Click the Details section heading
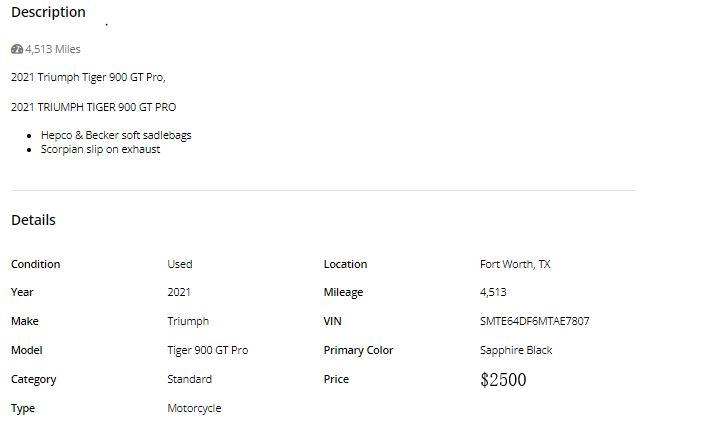The height and width of the screenshot is (424, 709). coord(33,220)
